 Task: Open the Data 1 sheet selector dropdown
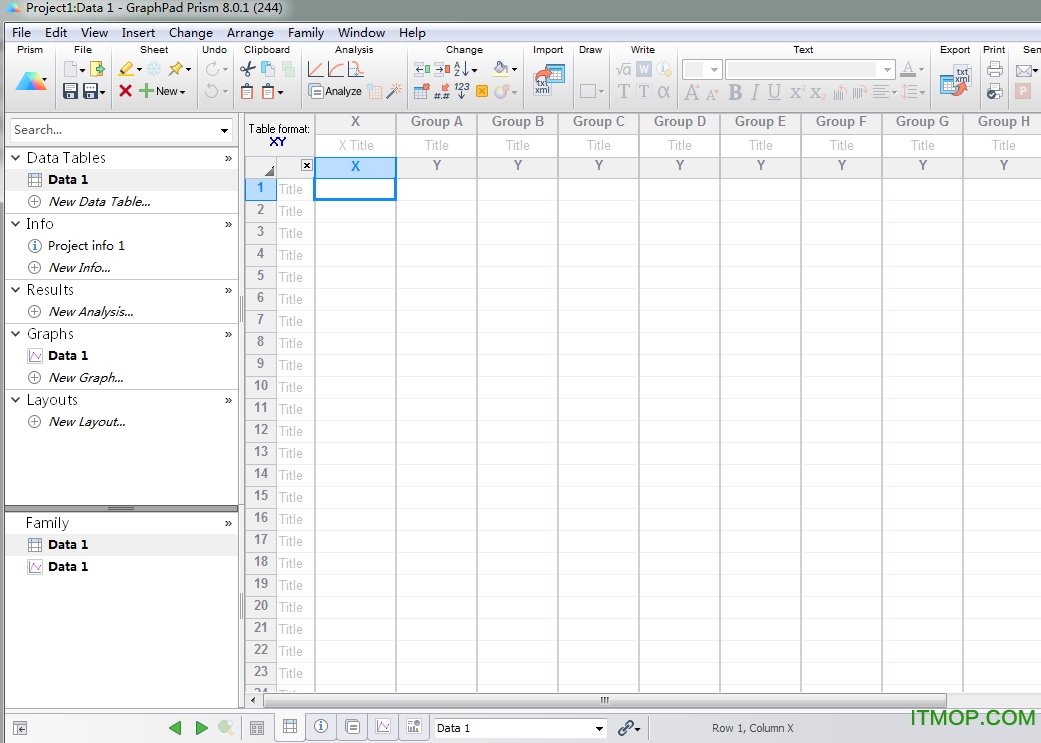(x=599, y=728)
